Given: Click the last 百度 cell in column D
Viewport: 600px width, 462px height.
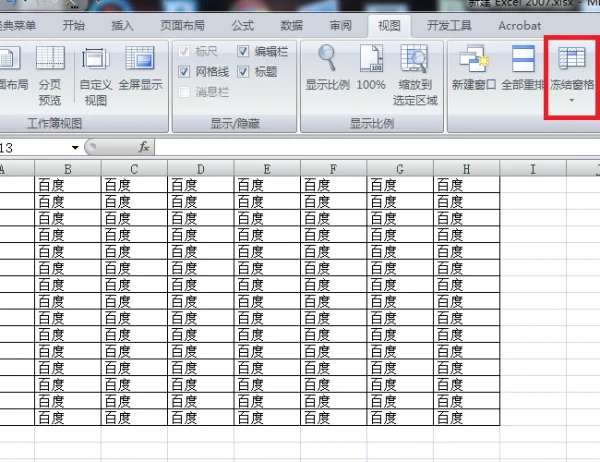Looking at the screenshot, I should tap(201, 417).
